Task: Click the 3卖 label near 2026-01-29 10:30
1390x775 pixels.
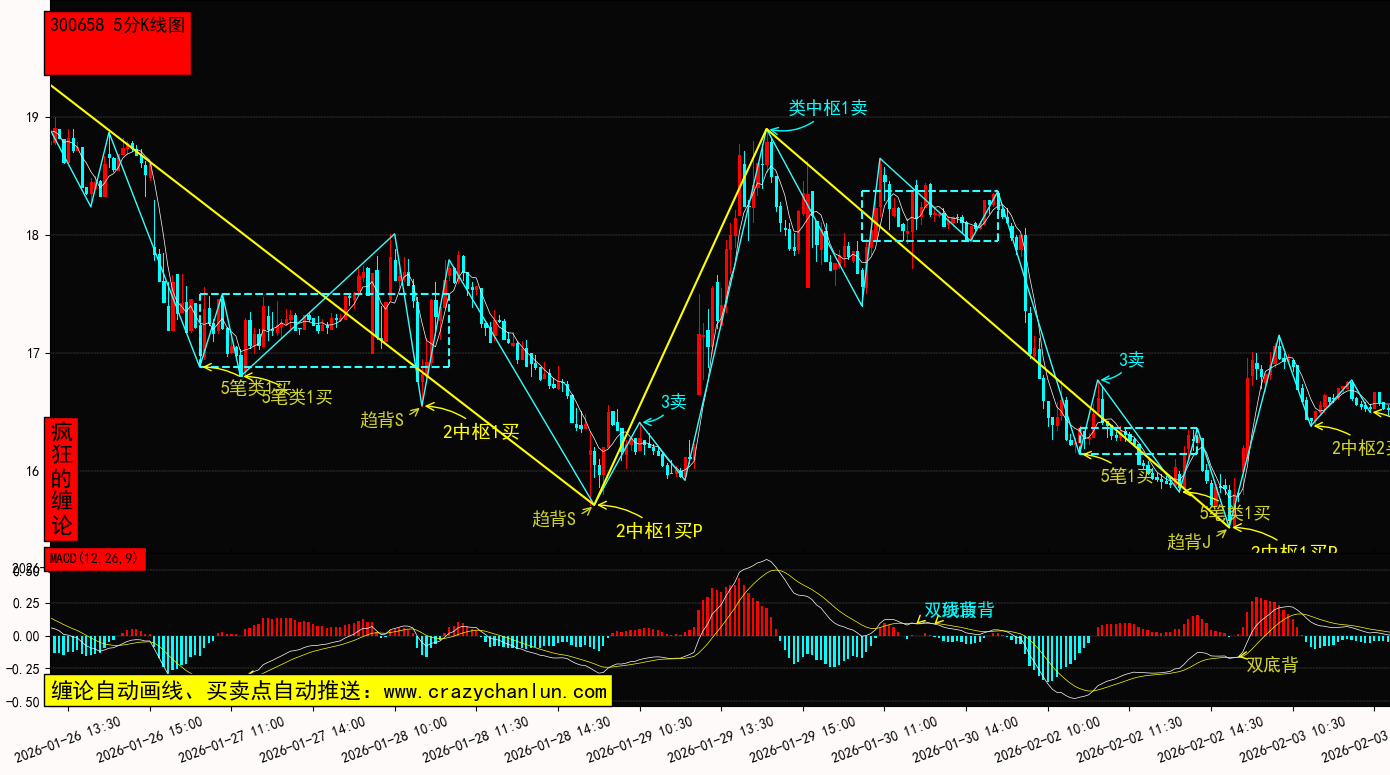Action: point(673,402)
